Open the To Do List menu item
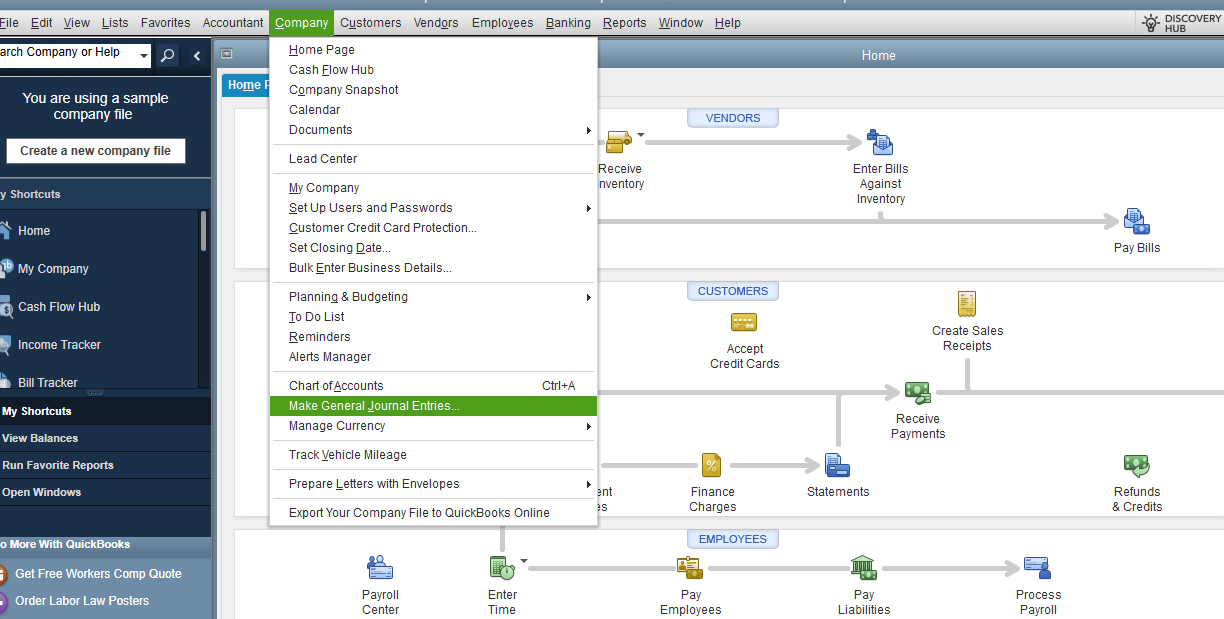 pos(433,317)
